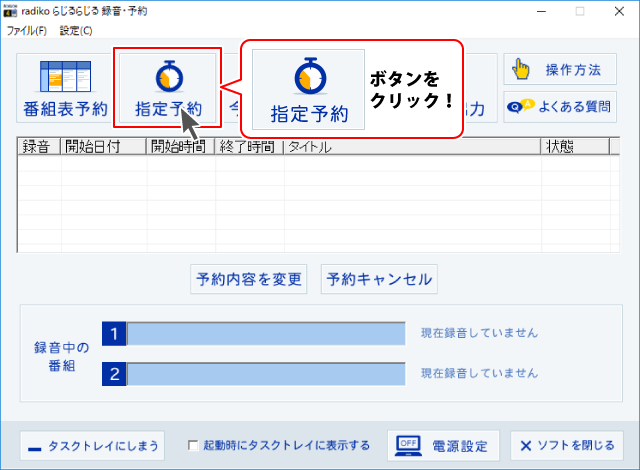Click the 予約内容を変更 button

click(x=249, y=279)
